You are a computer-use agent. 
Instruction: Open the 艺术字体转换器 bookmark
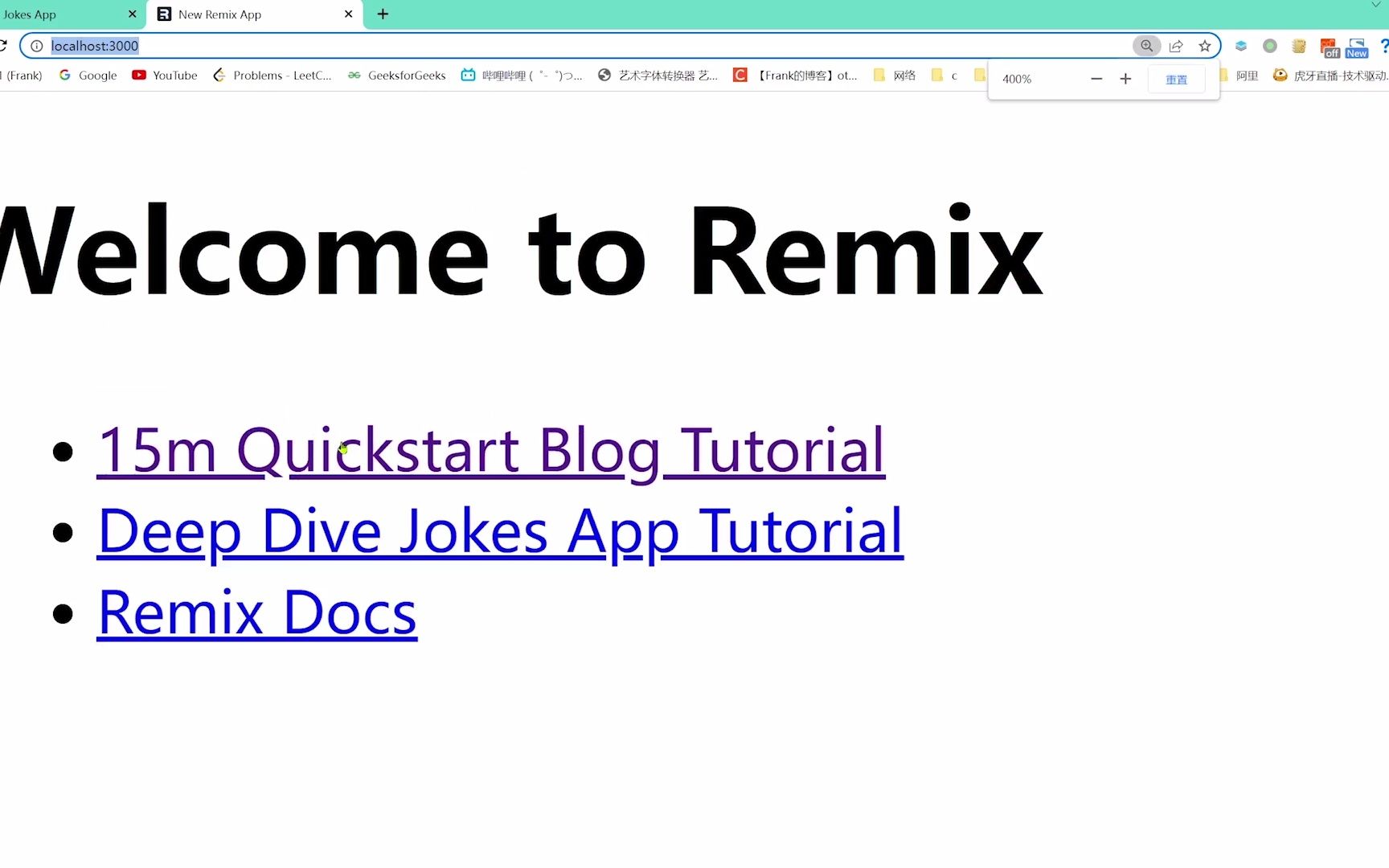(658, 75)
